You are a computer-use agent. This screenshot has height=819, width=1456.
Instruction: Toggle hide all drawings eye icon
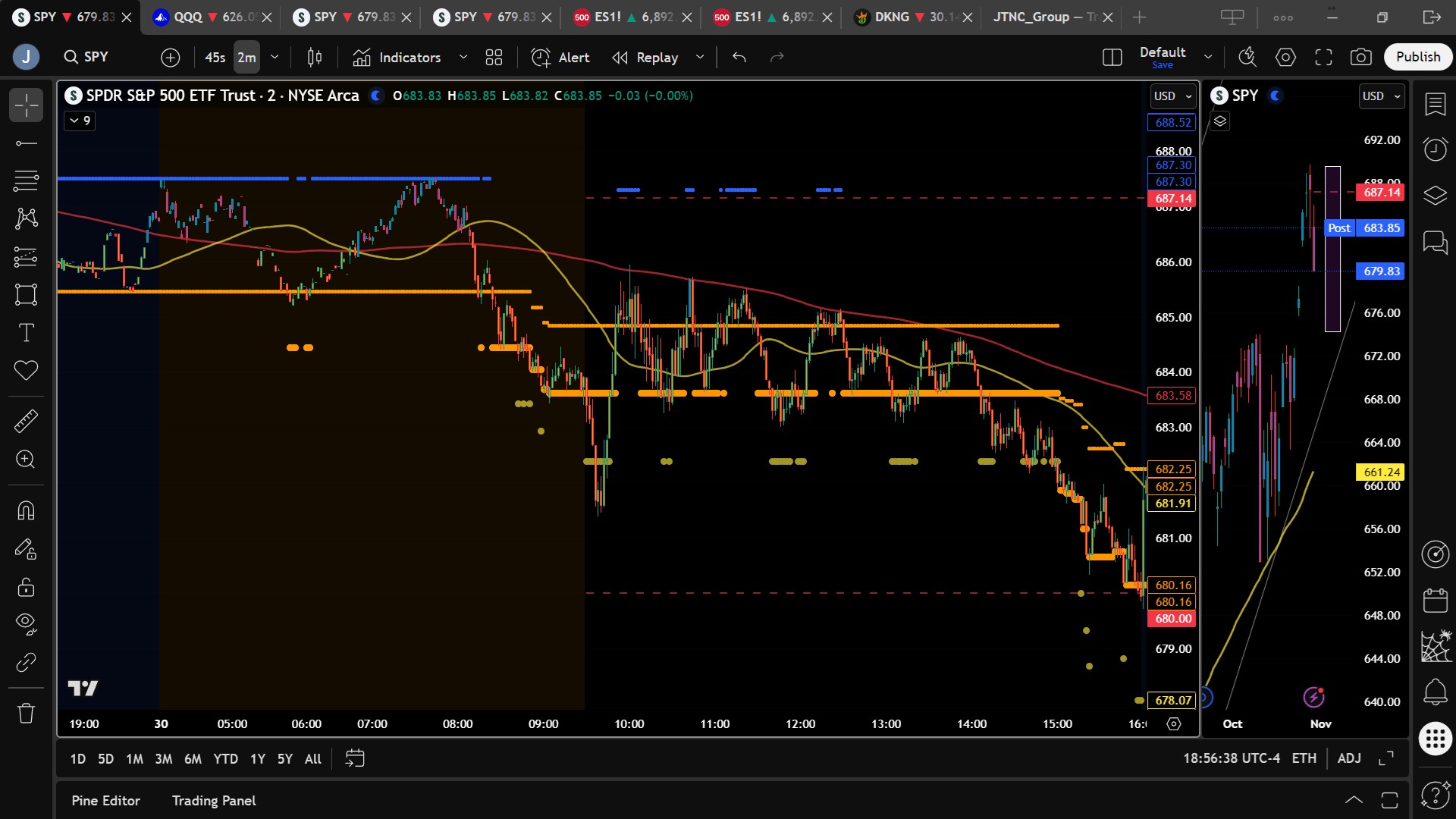pos(26,623)
